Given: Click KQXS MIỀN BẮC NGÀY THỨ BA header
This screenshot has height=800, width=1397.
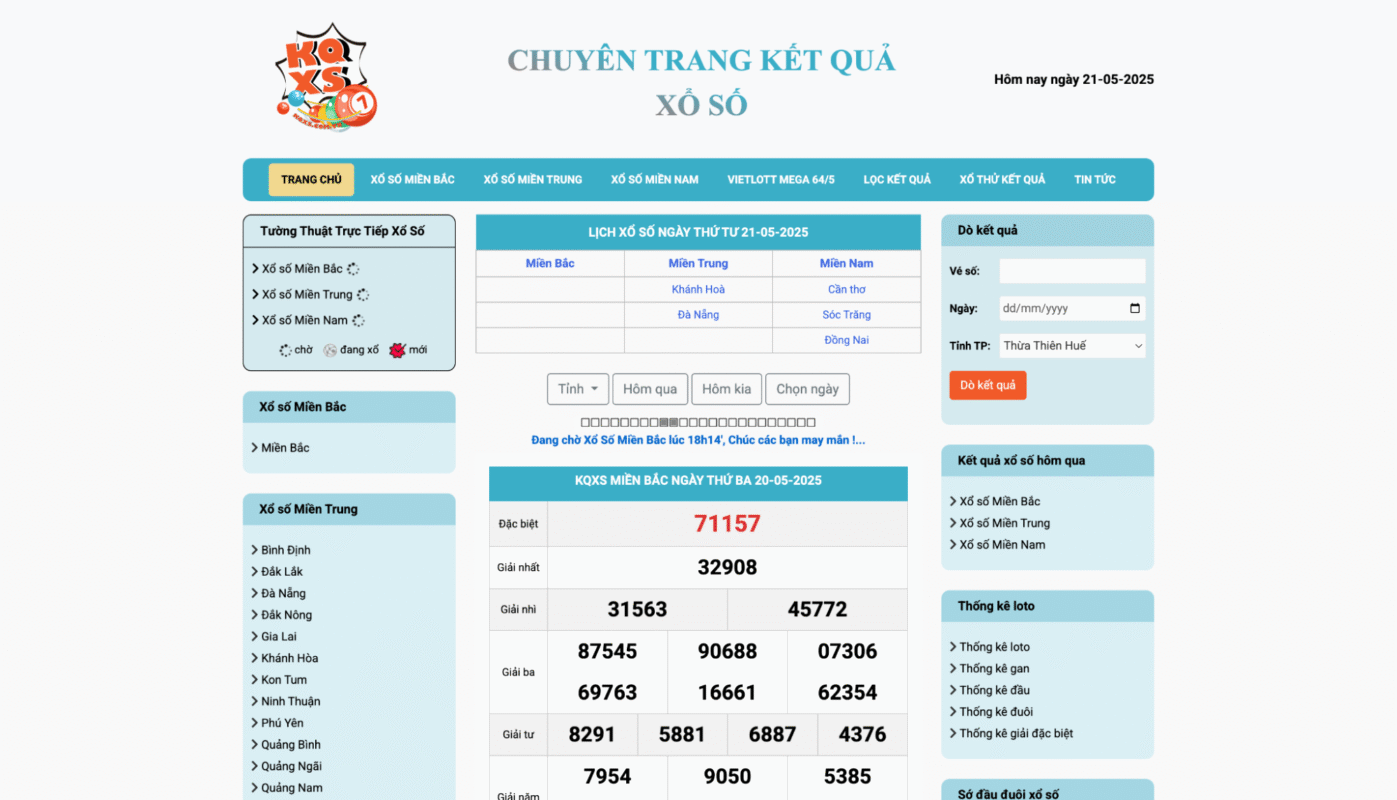Looking at the screenshot, I should (698, 481).
